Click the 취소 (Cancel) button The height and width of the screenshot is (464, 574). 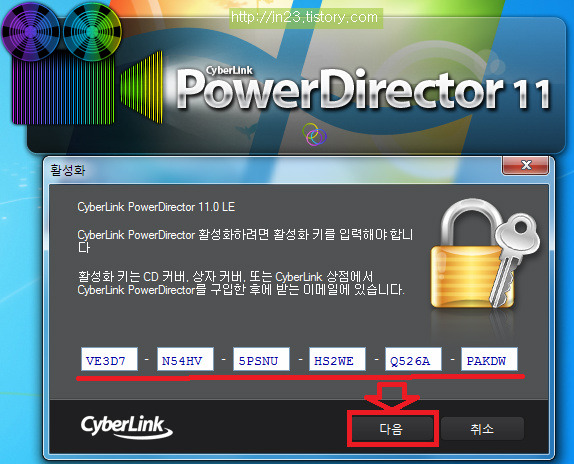coord(482,429)
